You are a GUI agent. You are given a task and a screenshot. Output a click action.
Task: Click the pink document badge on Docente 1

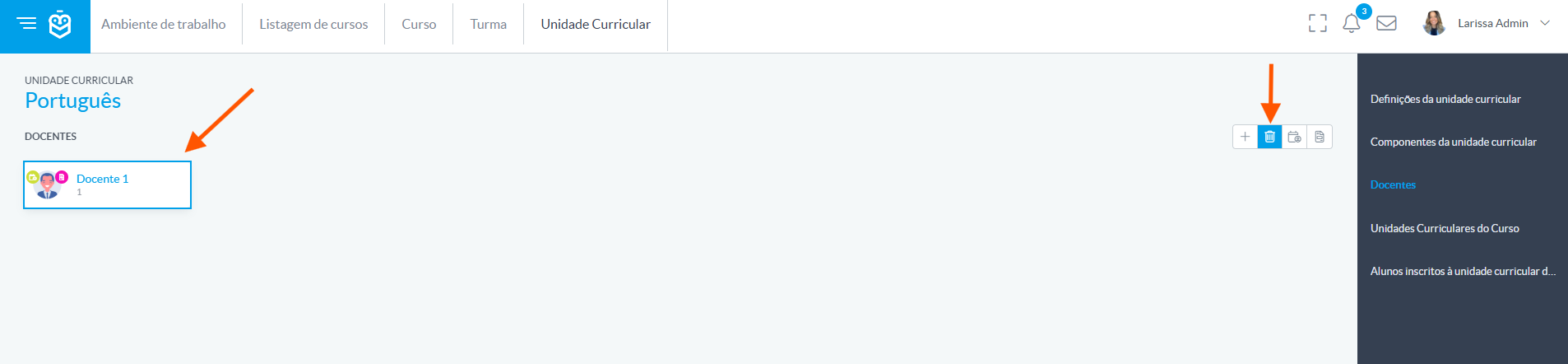click(62, 176)
